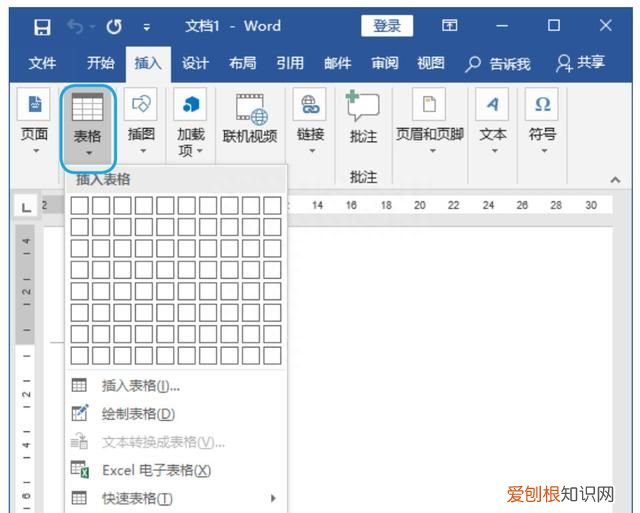Expand the 符号 dropdown arrow

tap(544, 151)
